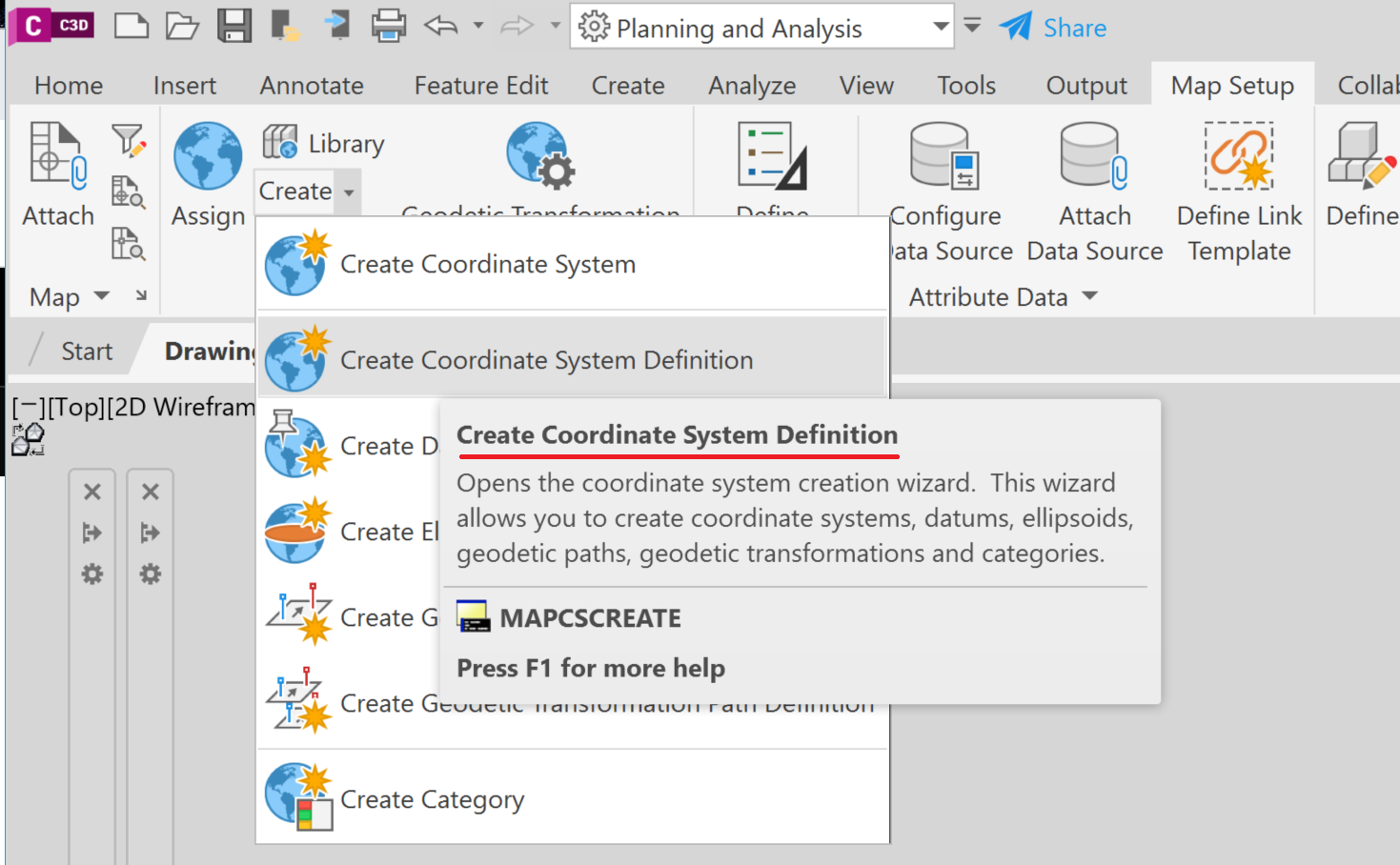
Task: Click the viewport minimize [-] control
Action: click(29, 407)
